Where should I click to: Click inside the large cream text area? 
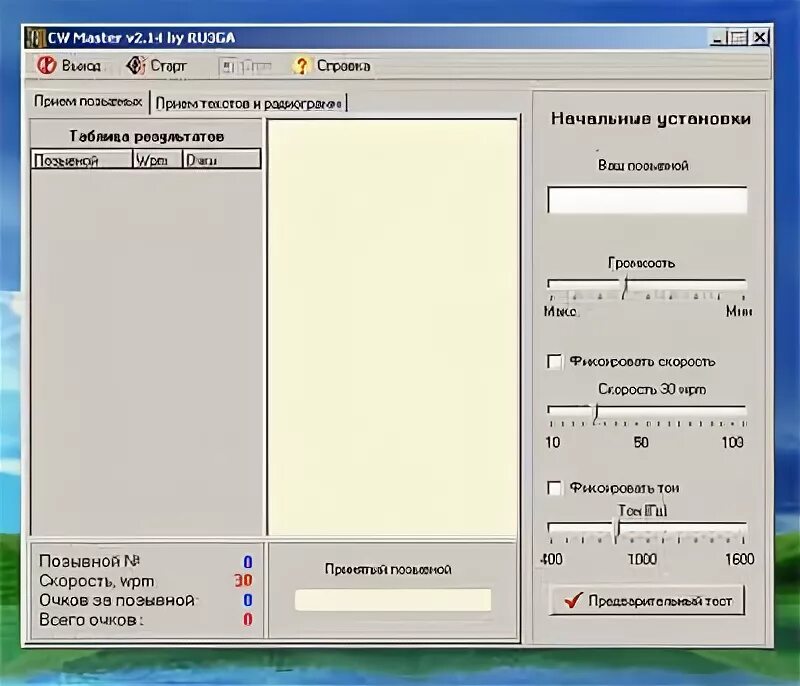tap(392, 327)
